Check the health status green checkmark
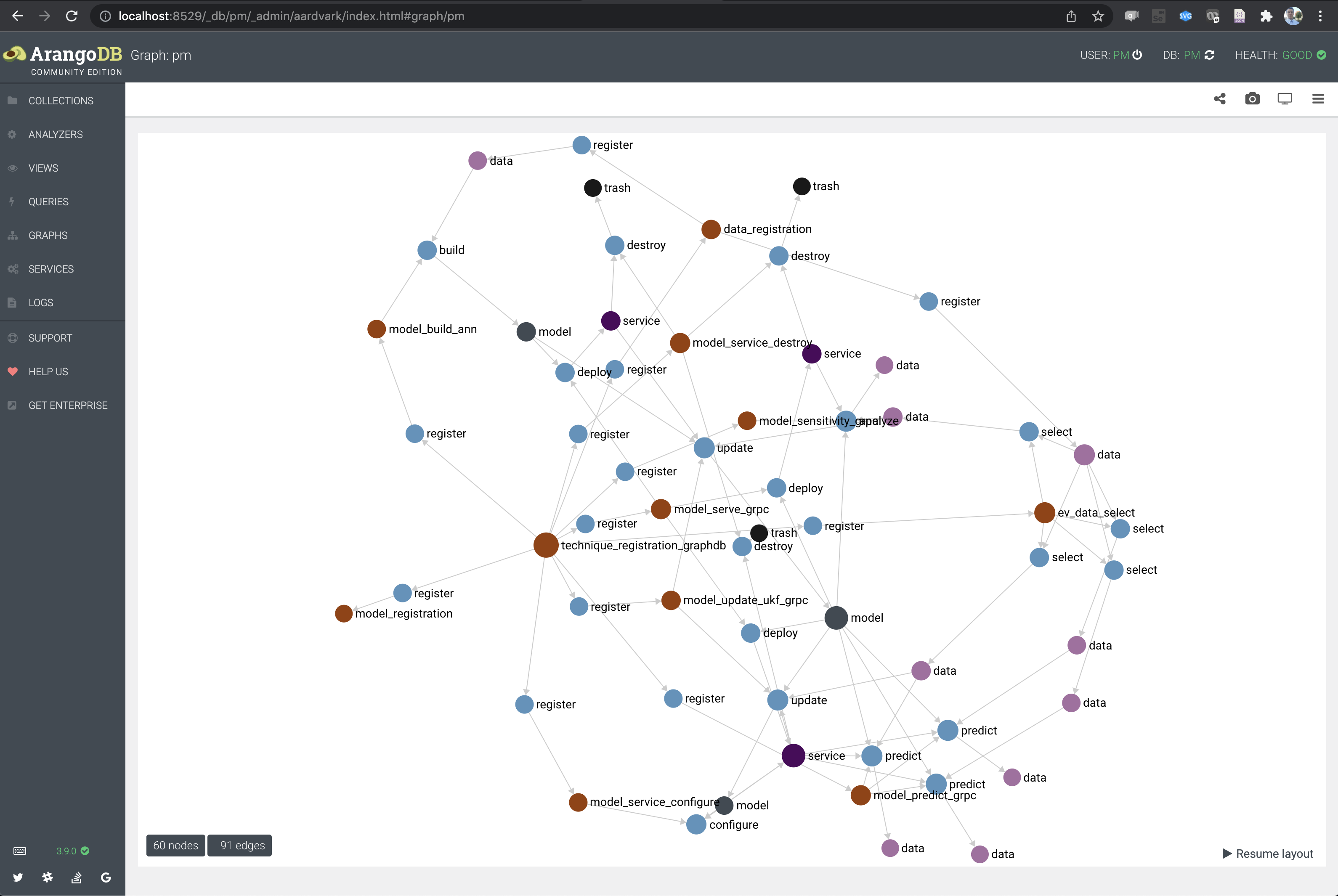The image size is (1338, 896). tap(1322, 55)
